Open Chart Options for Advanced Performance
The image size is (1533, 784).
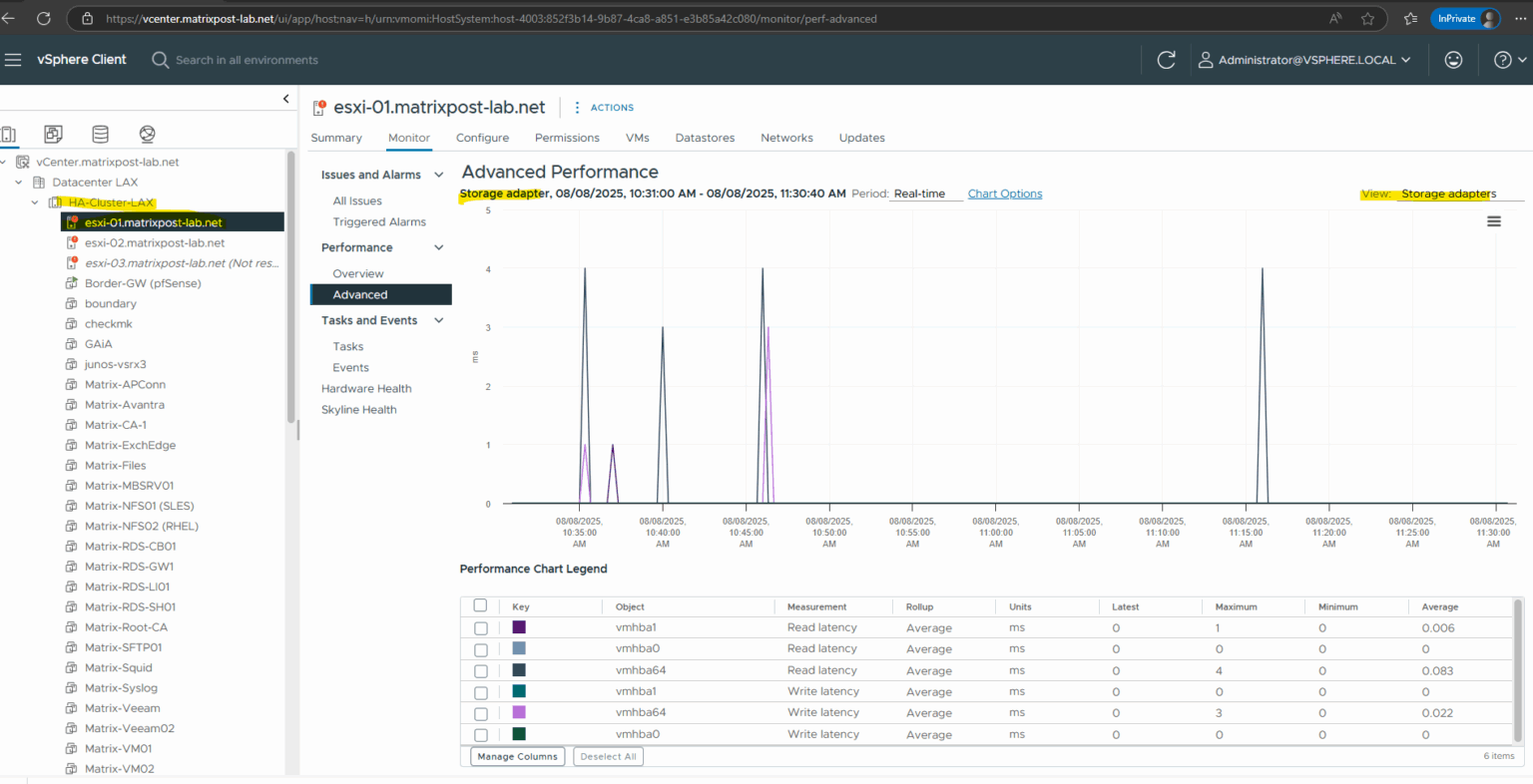pyautogui.click(x=1004, y=193)
